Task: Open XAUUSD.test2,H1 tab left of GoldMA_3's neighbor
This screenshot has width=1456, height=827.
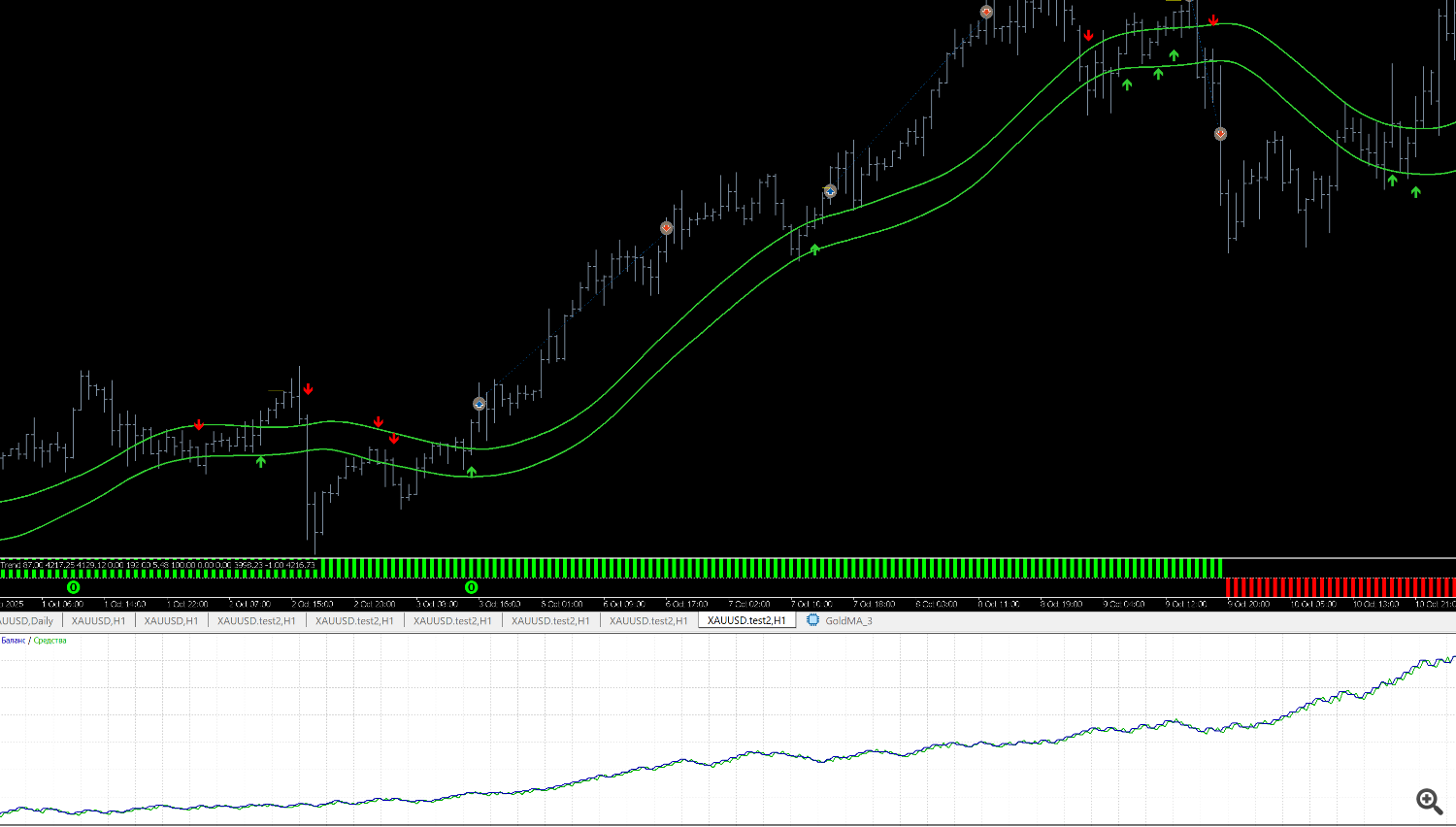Action: (x=648, y=621)
